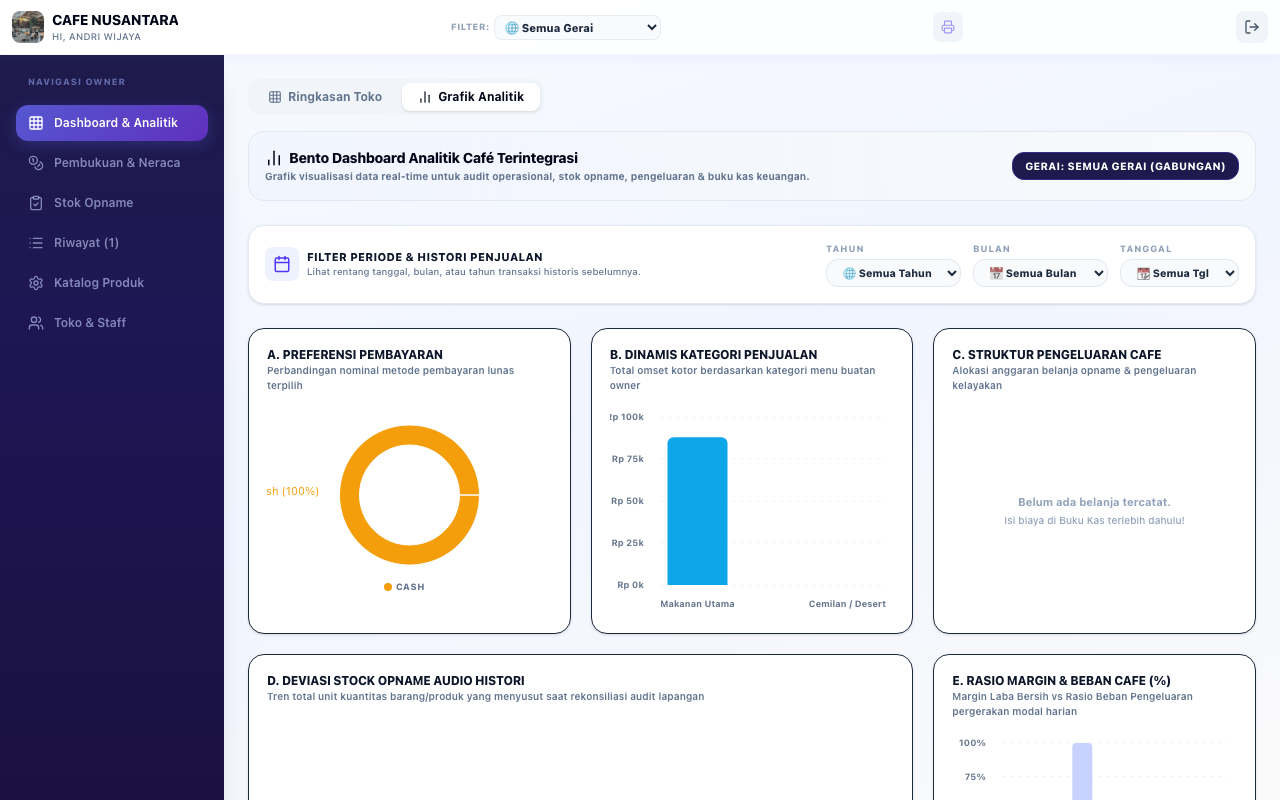1280x800 pixels.
Task: Click the Dashboard grid icon in sidebar
Action: [x=36, y=123]
